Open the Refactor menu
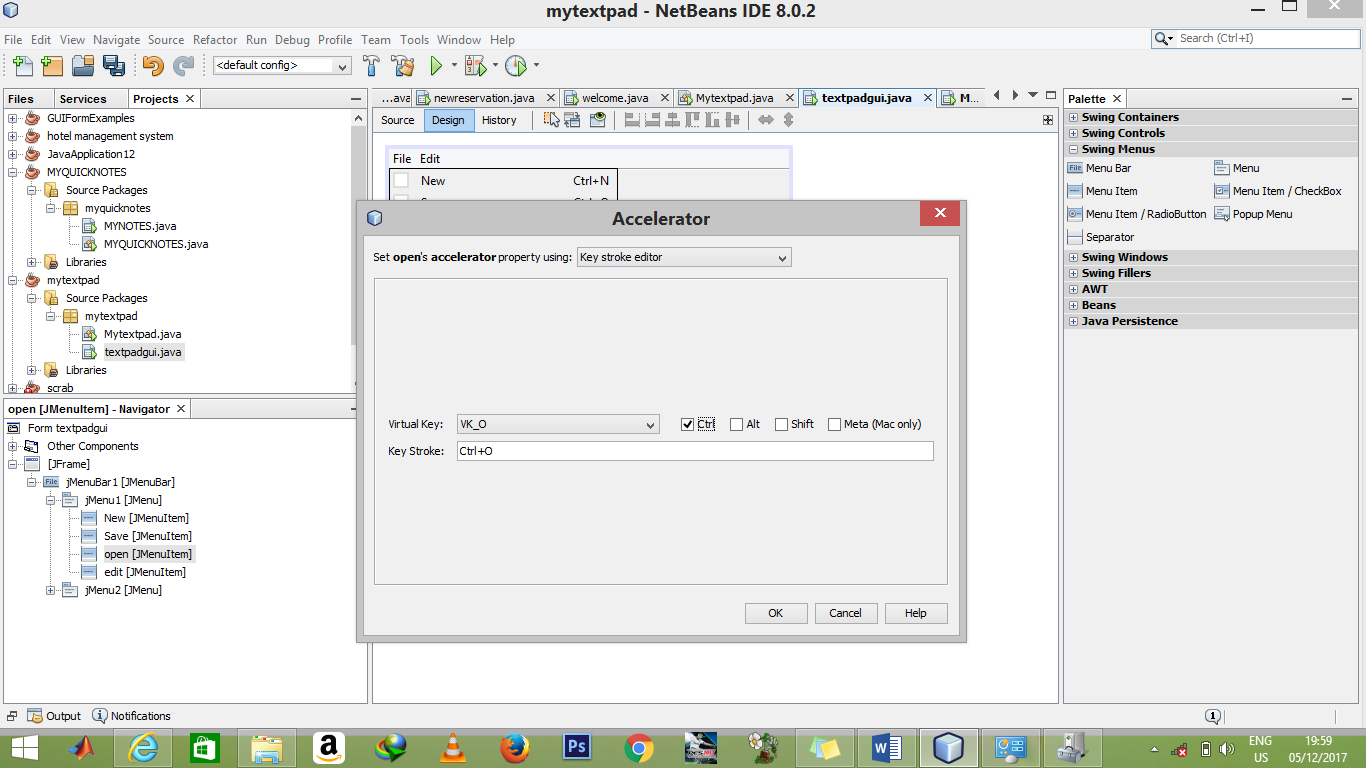The width and height of the screenshot is (1366, 768). (215, 40)
